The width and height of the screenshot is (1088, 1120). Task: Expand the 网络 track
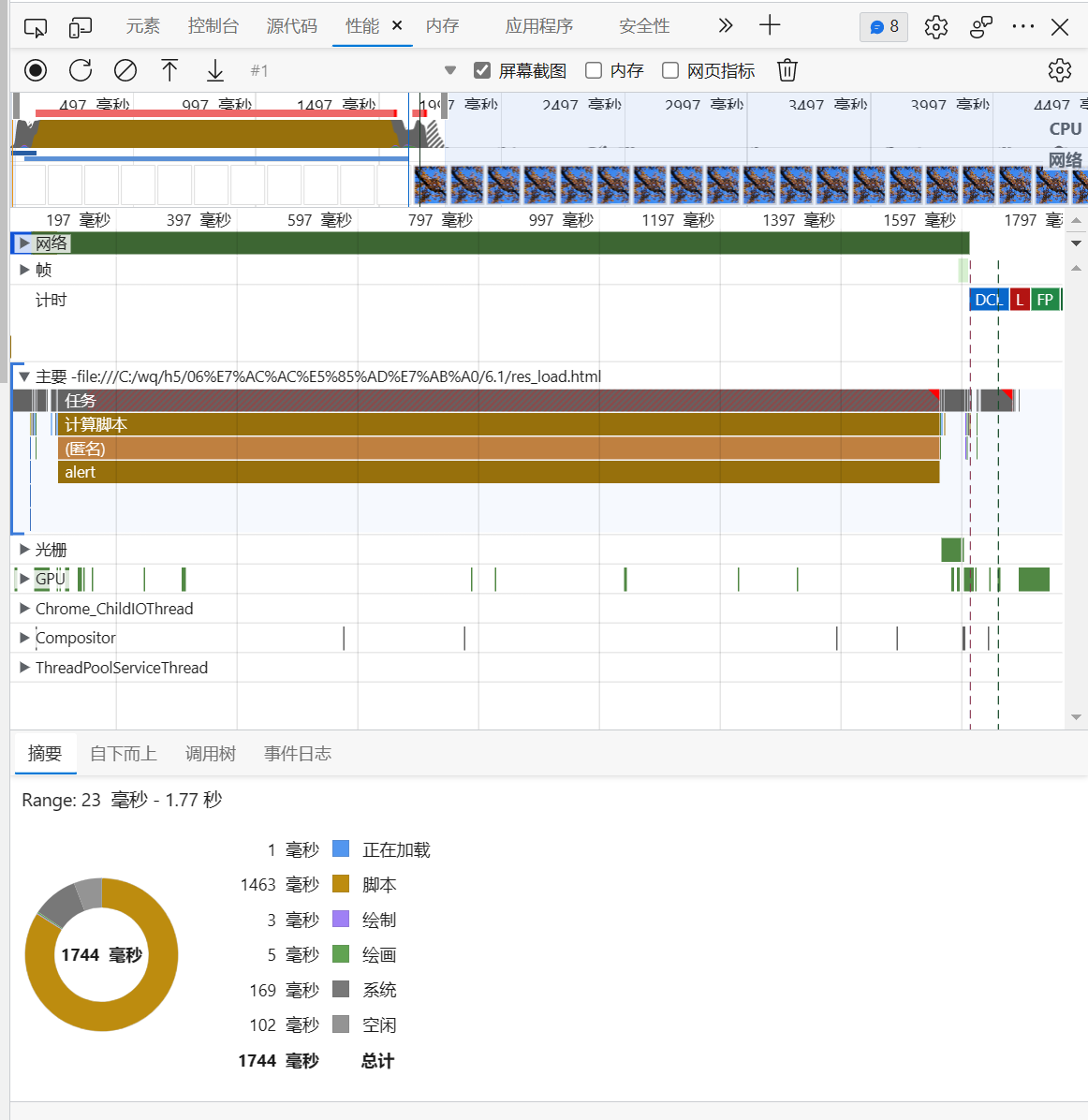(24, 243)
